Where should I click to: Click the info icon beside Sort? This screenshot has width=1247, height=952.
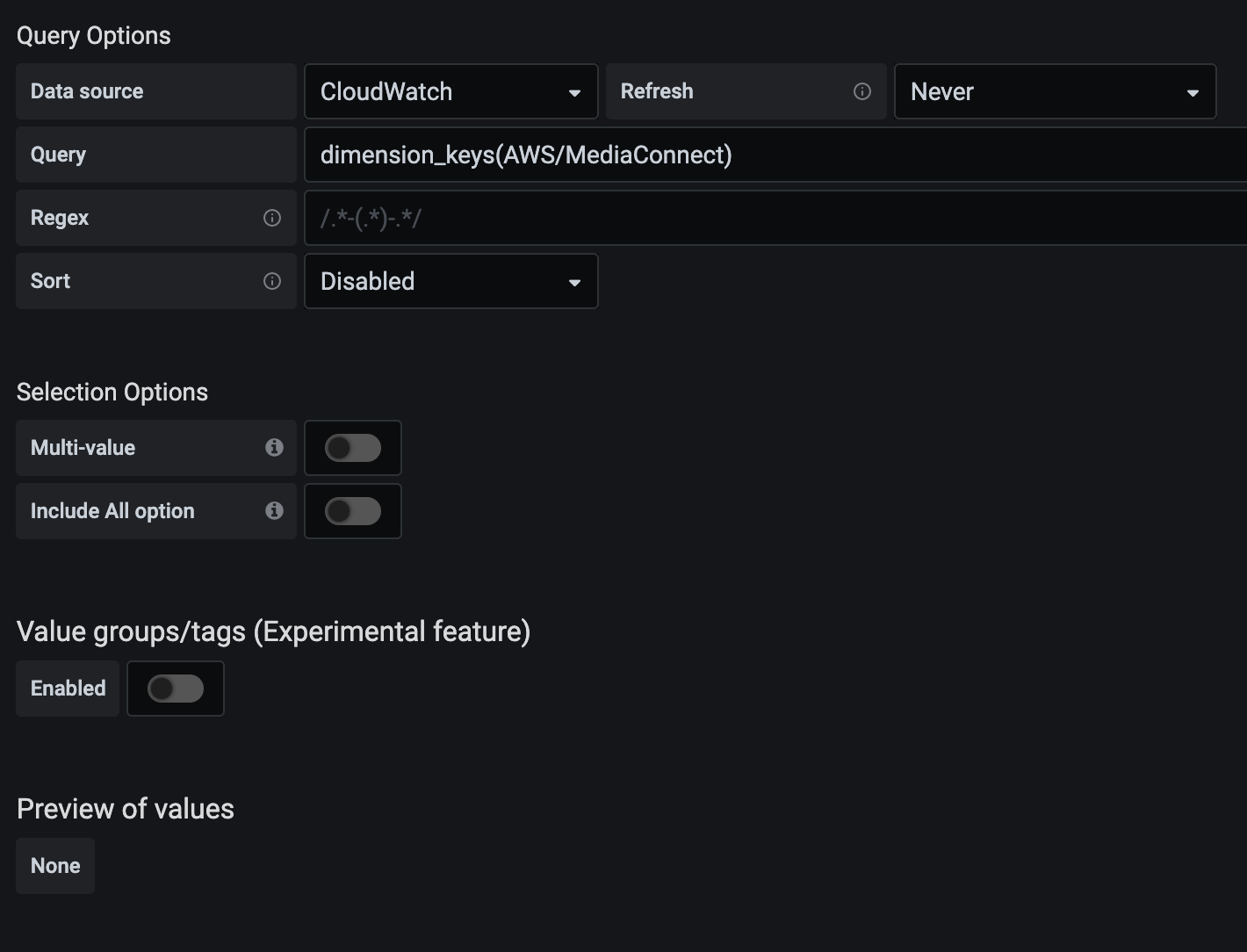pos(272,281)
